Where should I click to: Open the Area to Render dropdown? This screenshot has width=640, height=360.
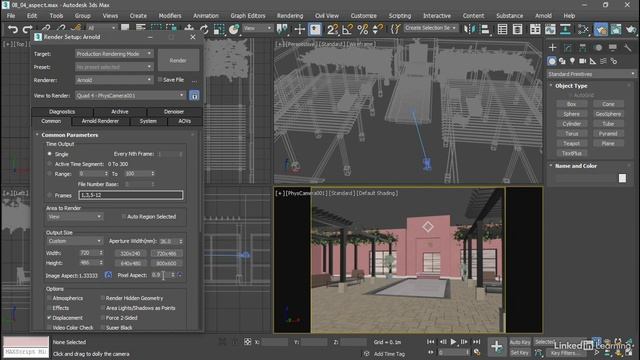tap(75, 217)
